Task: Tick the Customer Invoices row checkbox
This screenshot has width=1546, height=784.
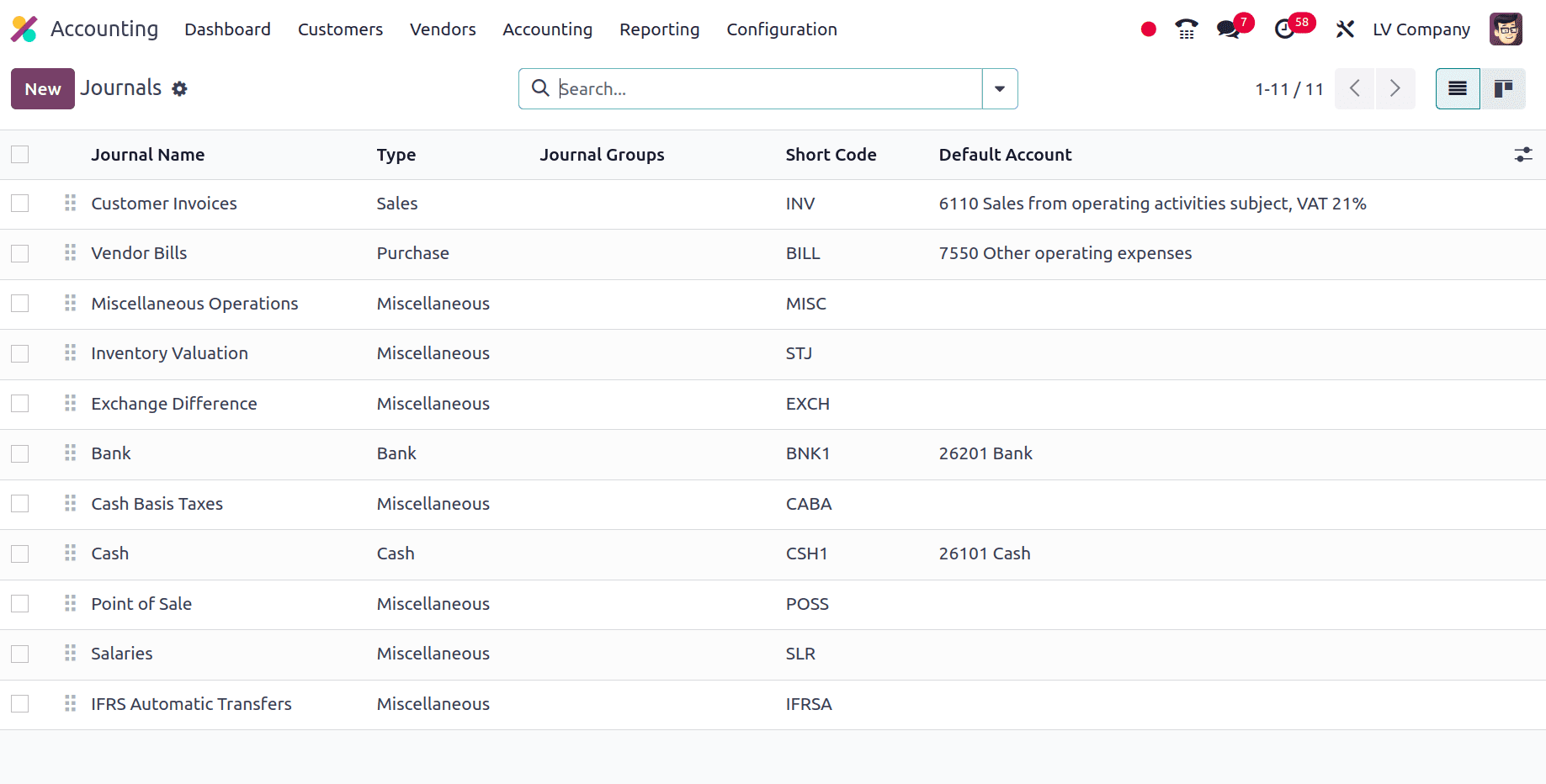Action: tap(20, 204)
